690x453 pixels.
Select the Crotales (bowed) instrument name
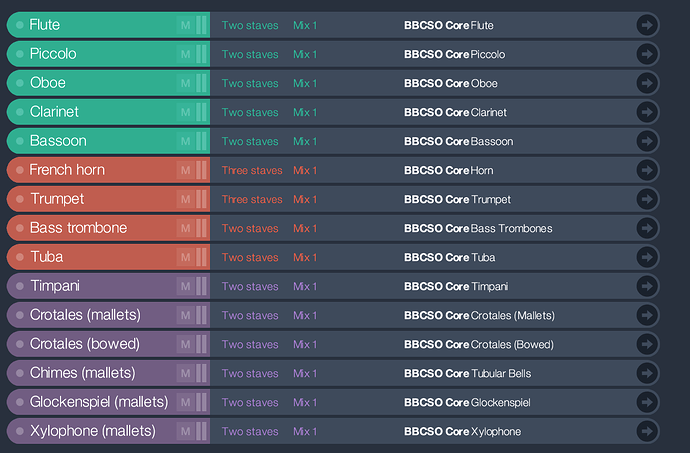coord(83,344)
